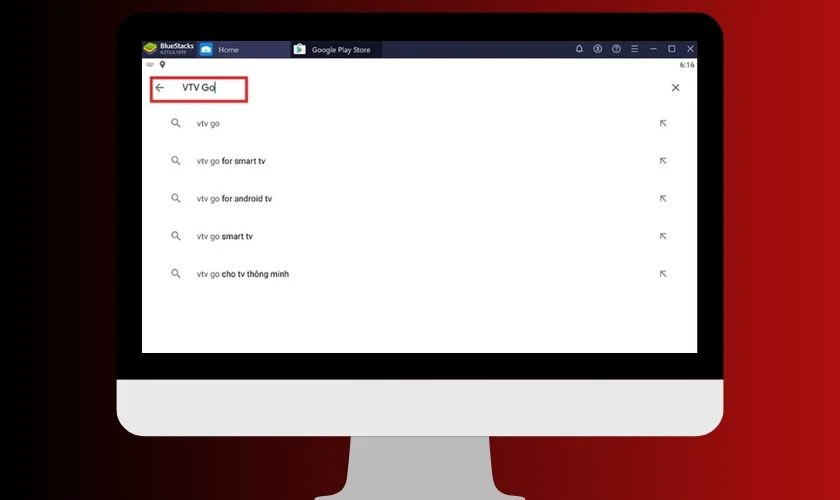Image resolution: width=840 pixels, height=500 pixels.
Task: Select 'vtv go for android tv' suggestion
Action: point(419,198)
